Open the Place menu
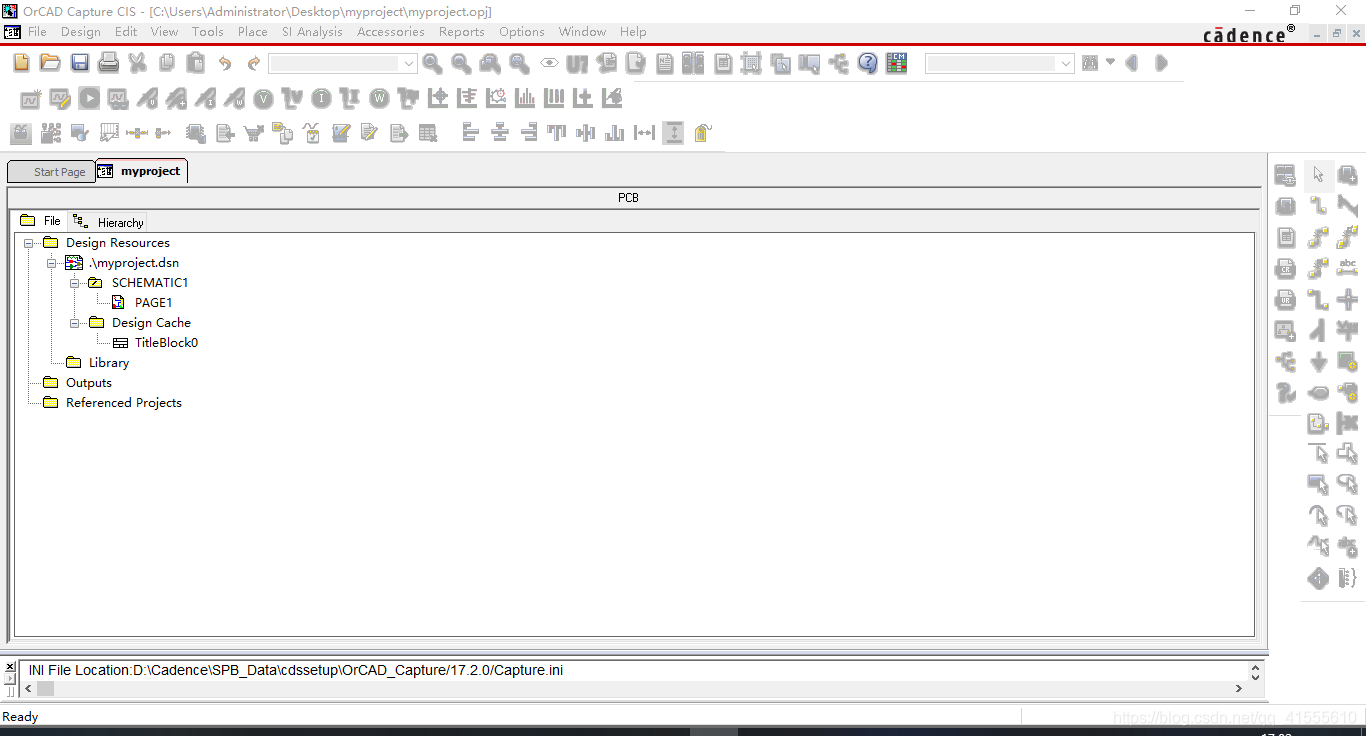This screenshot has height=736, width=1366. 252,32
